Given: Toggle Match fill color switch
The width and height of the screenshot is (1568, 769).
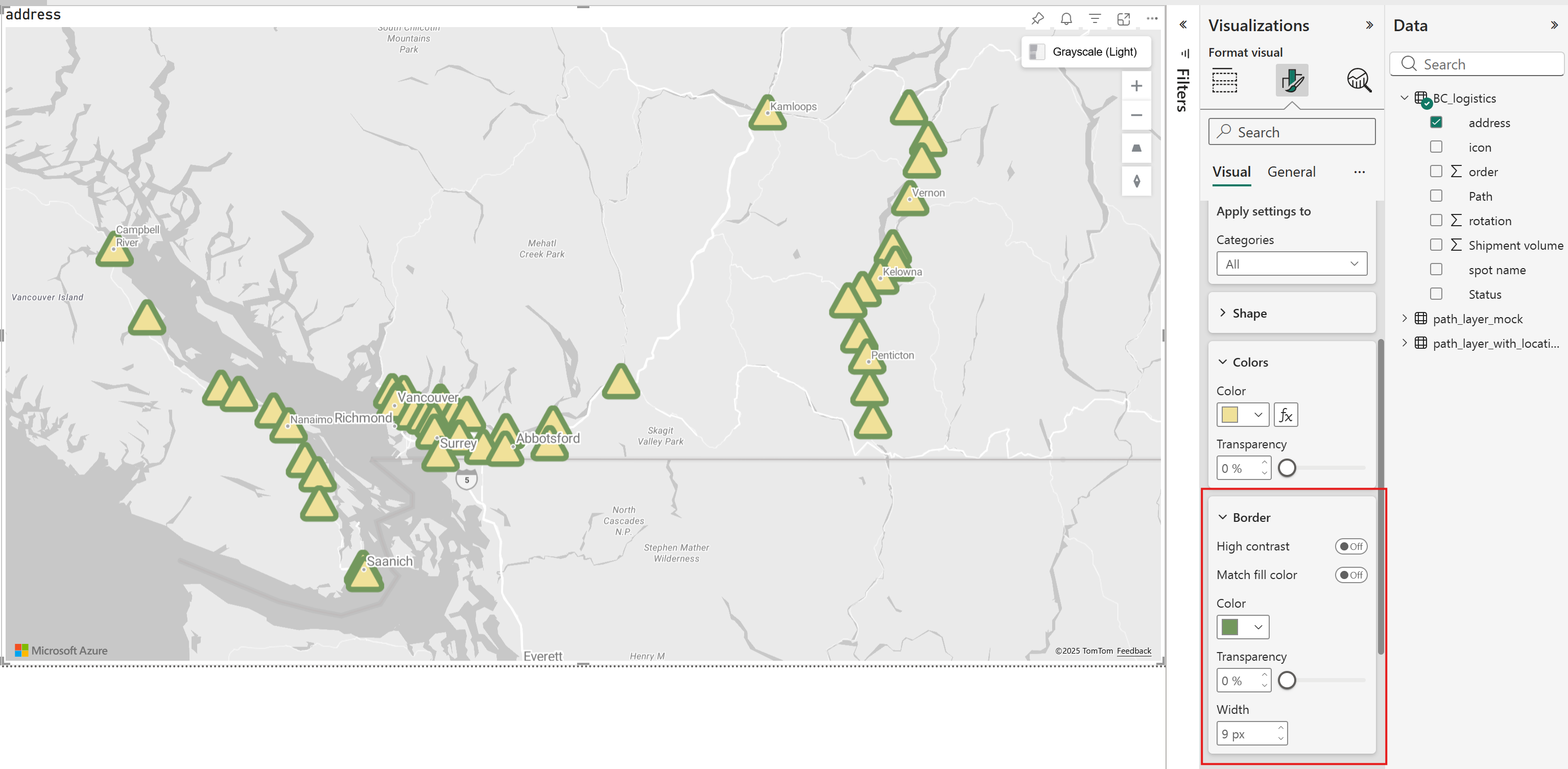Looking at the screenshot, I should tap(1351, 575).
